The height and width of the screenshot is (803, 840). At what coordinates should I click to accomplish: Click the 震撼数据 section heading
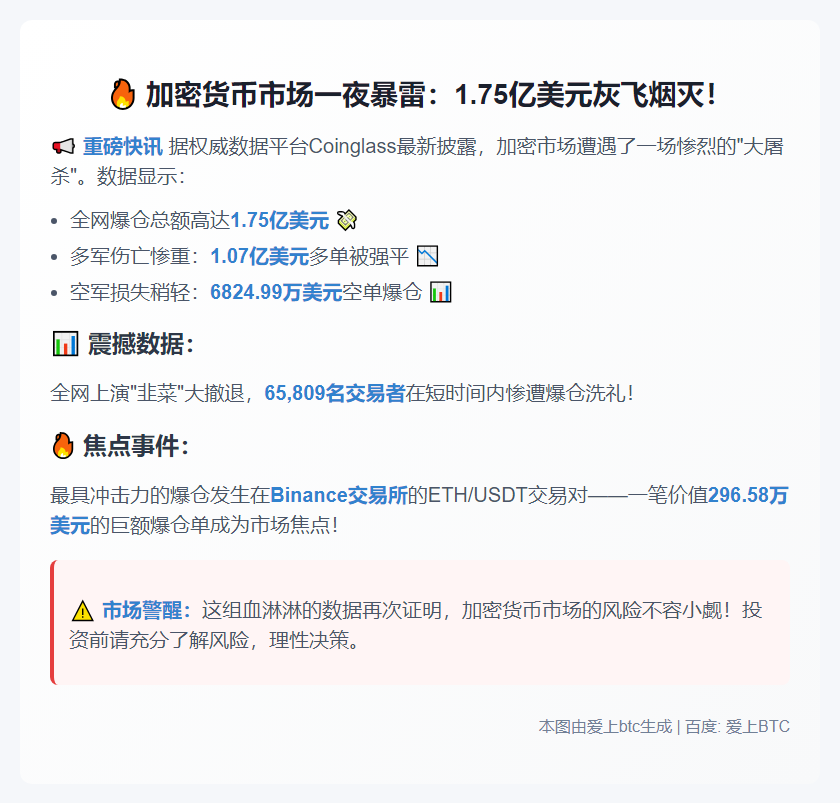[140, 344]
